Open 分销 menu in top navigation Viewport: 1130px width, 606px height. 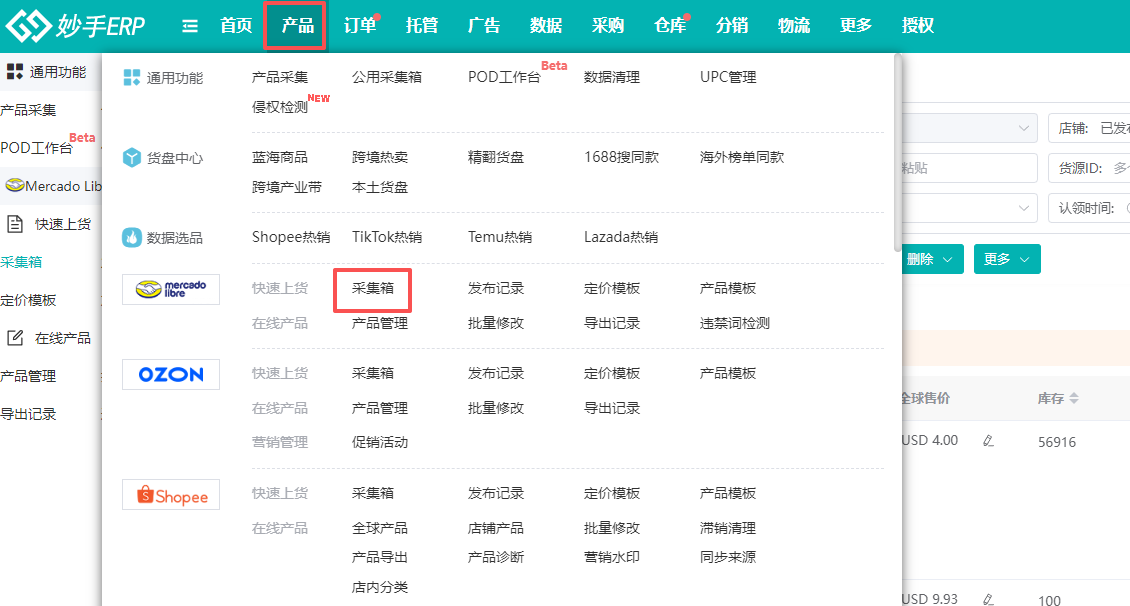pos(731,26)
